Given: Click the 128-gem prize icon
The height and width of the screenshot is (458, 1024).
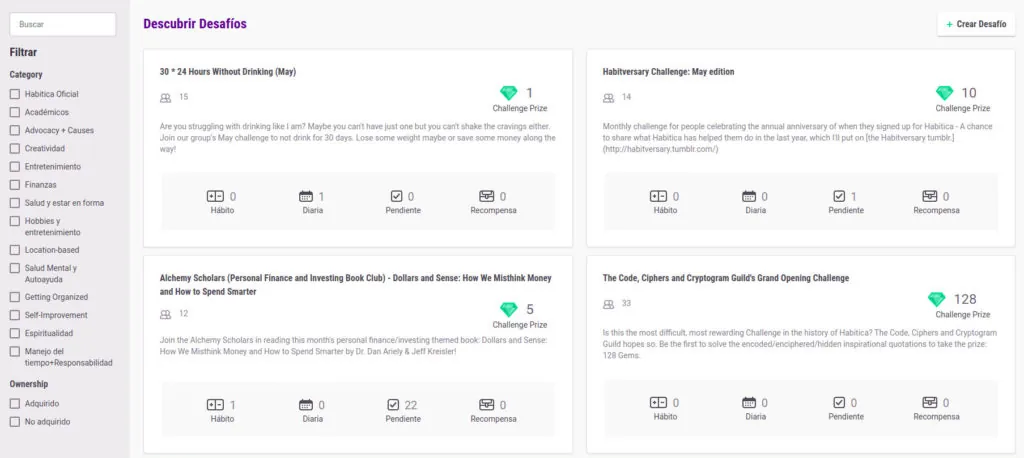Looking at the screenshot, I should pyautogui.click(x=937, y=299).
